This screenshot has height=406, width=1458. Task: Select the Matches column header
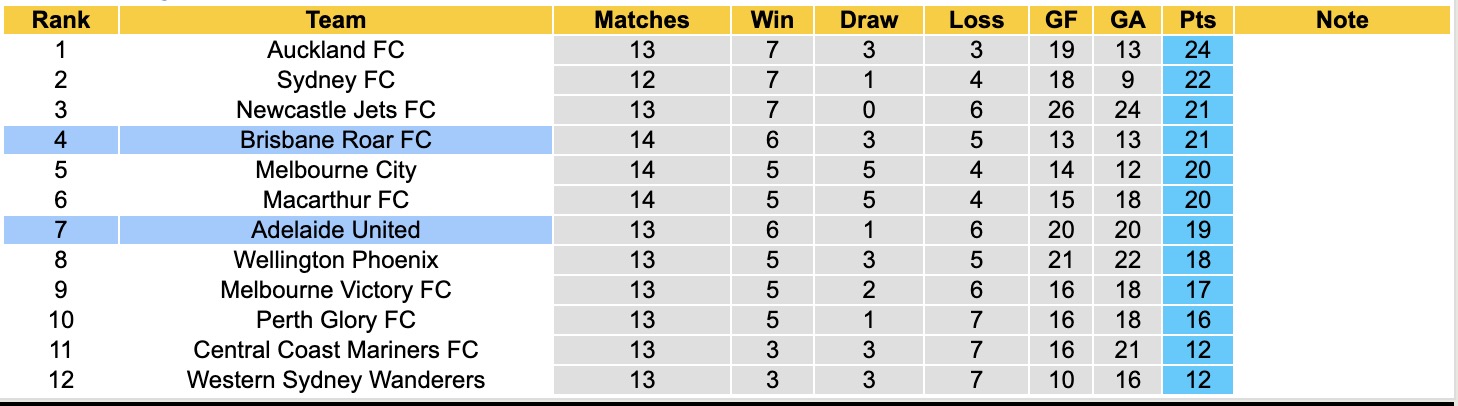point(641,20)
